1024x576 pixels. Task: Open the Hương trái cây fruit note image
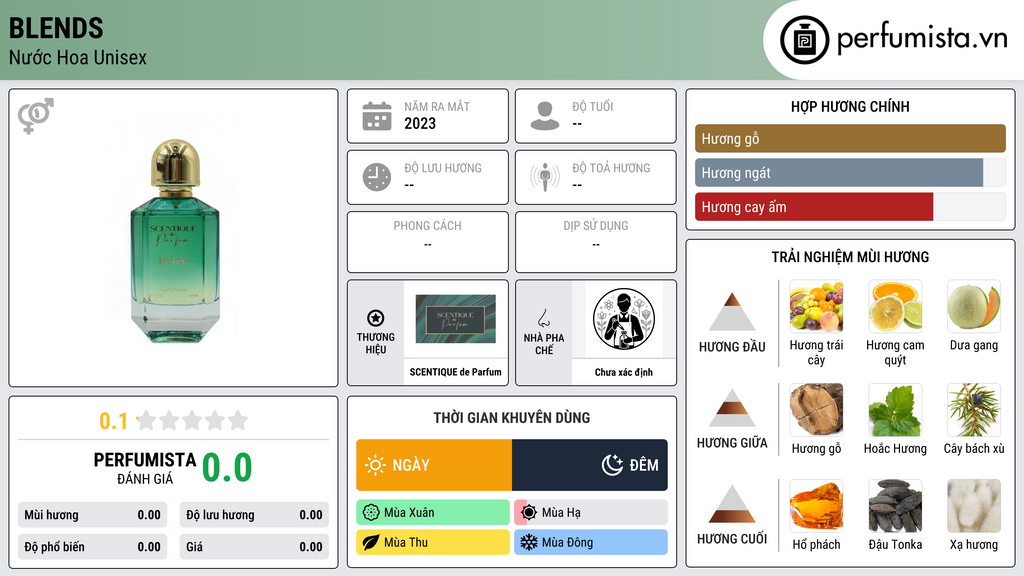[x=816, y=307]
